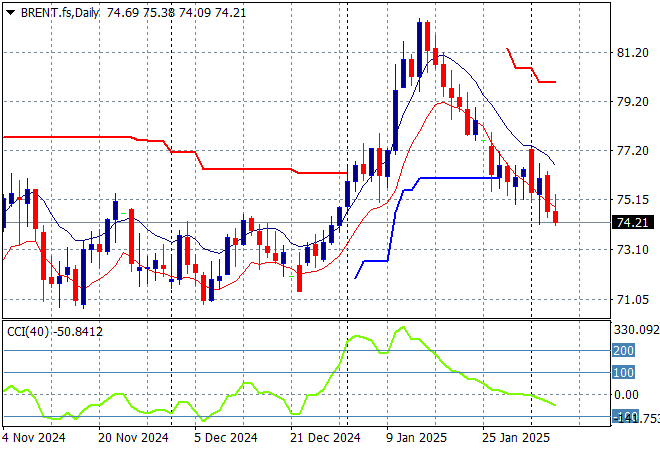Click the 71.05 price axis label
The width and height of the screenshot is (660, 450).
coord(632,299)
